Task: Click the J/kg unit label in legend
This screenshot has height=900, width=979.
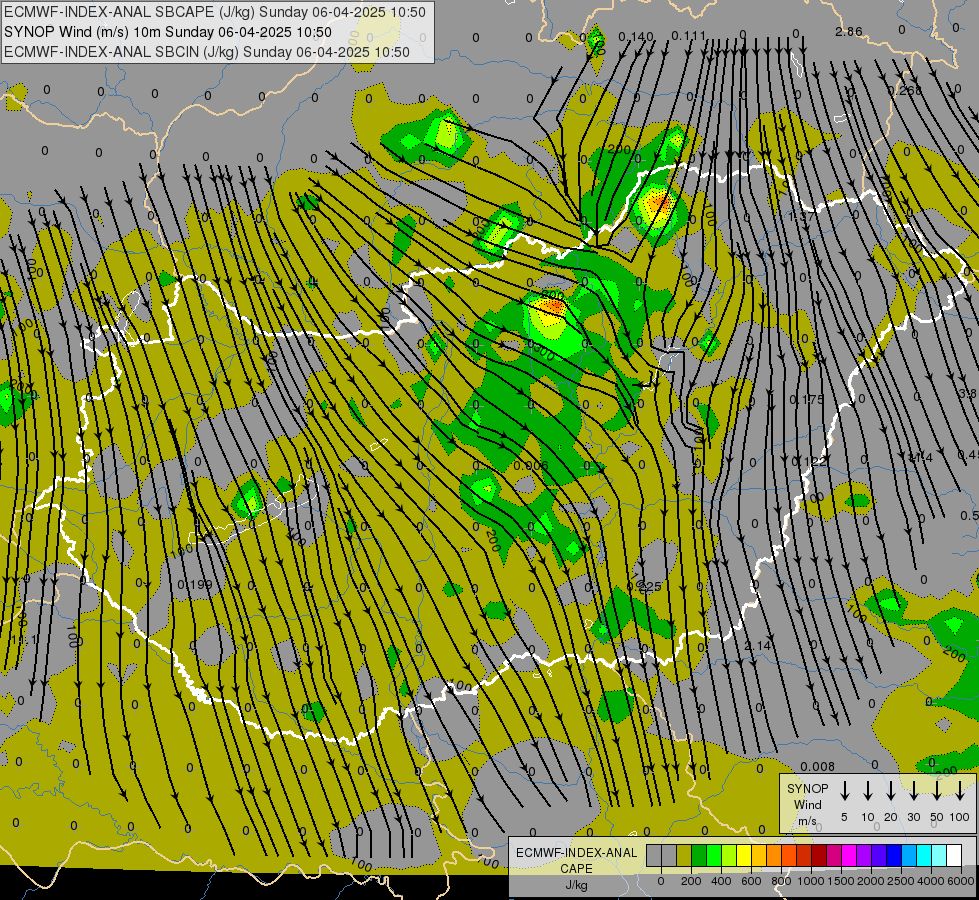Action: tap(576, 885)
